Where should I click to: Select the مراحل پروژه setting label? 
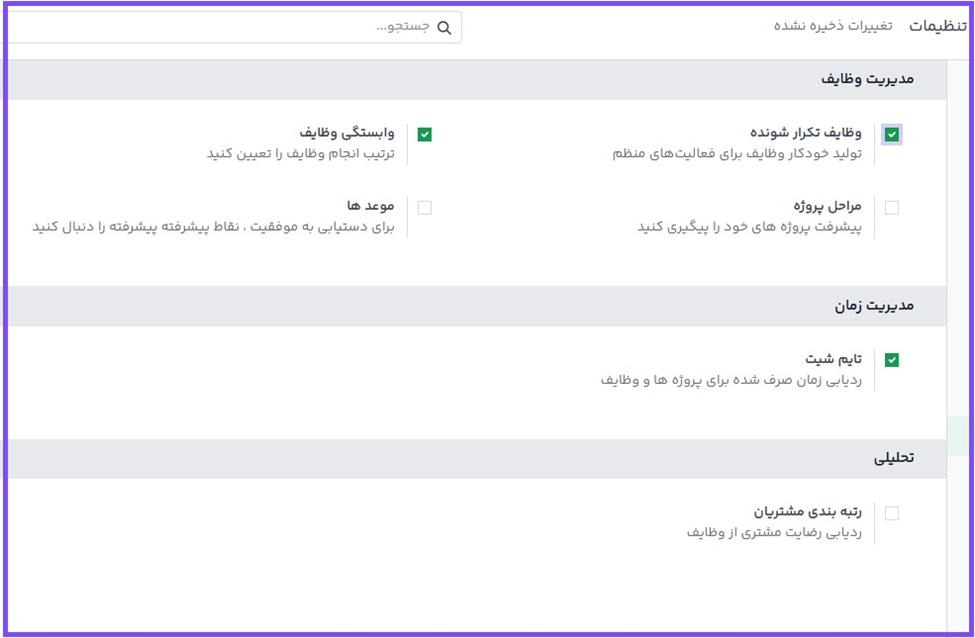click(x=827, y=206)
